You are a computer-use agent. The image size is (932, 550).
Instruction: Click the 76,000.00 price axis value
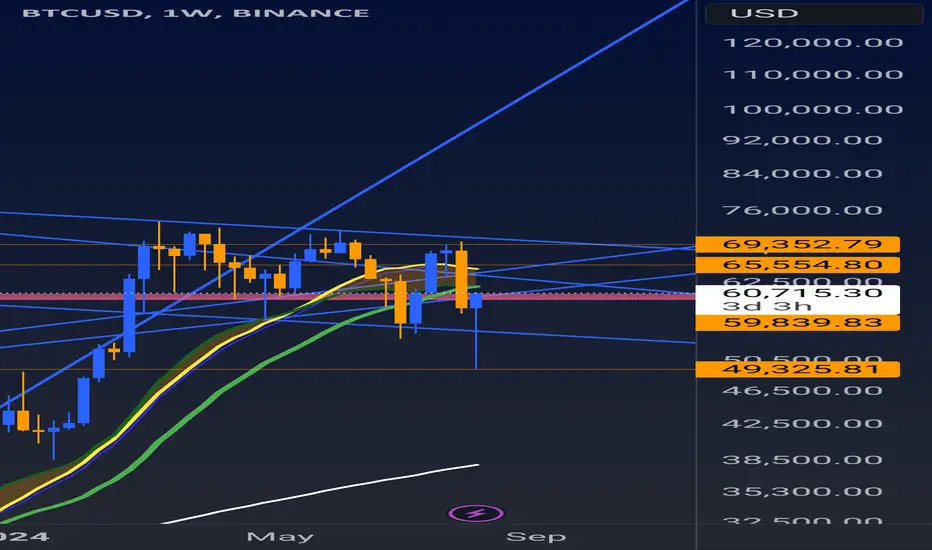pos(802,210)
